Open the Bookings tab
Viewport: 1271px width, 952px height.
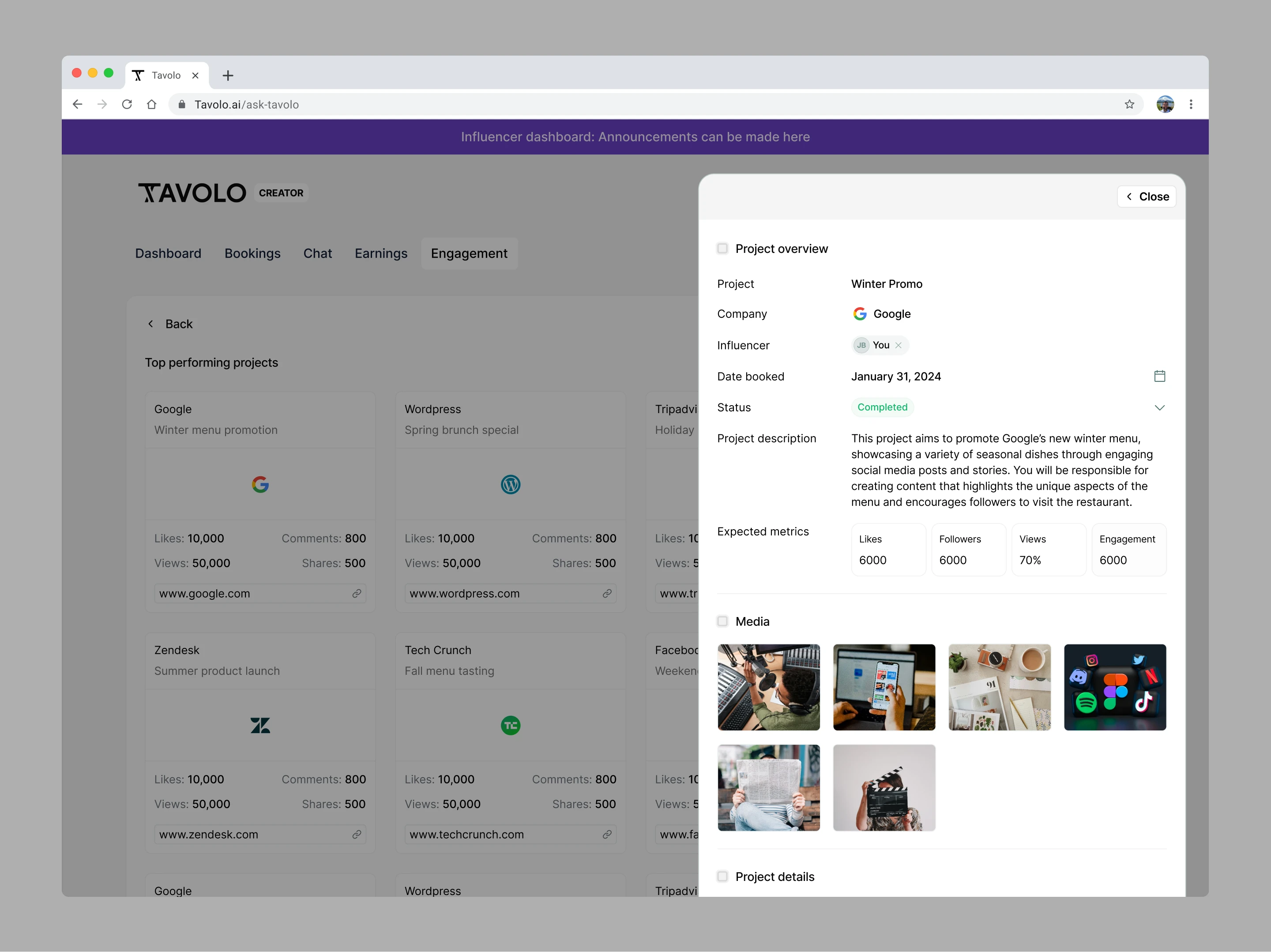(x=252, y=253)
